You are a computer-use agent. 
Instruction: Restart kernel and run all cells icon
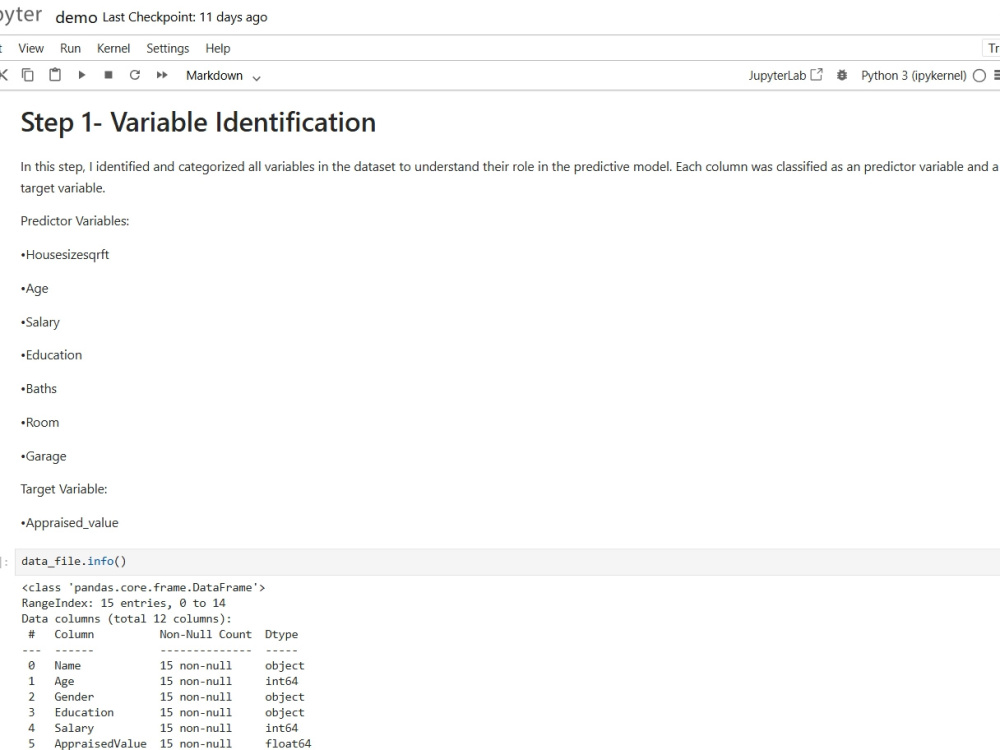162,75
